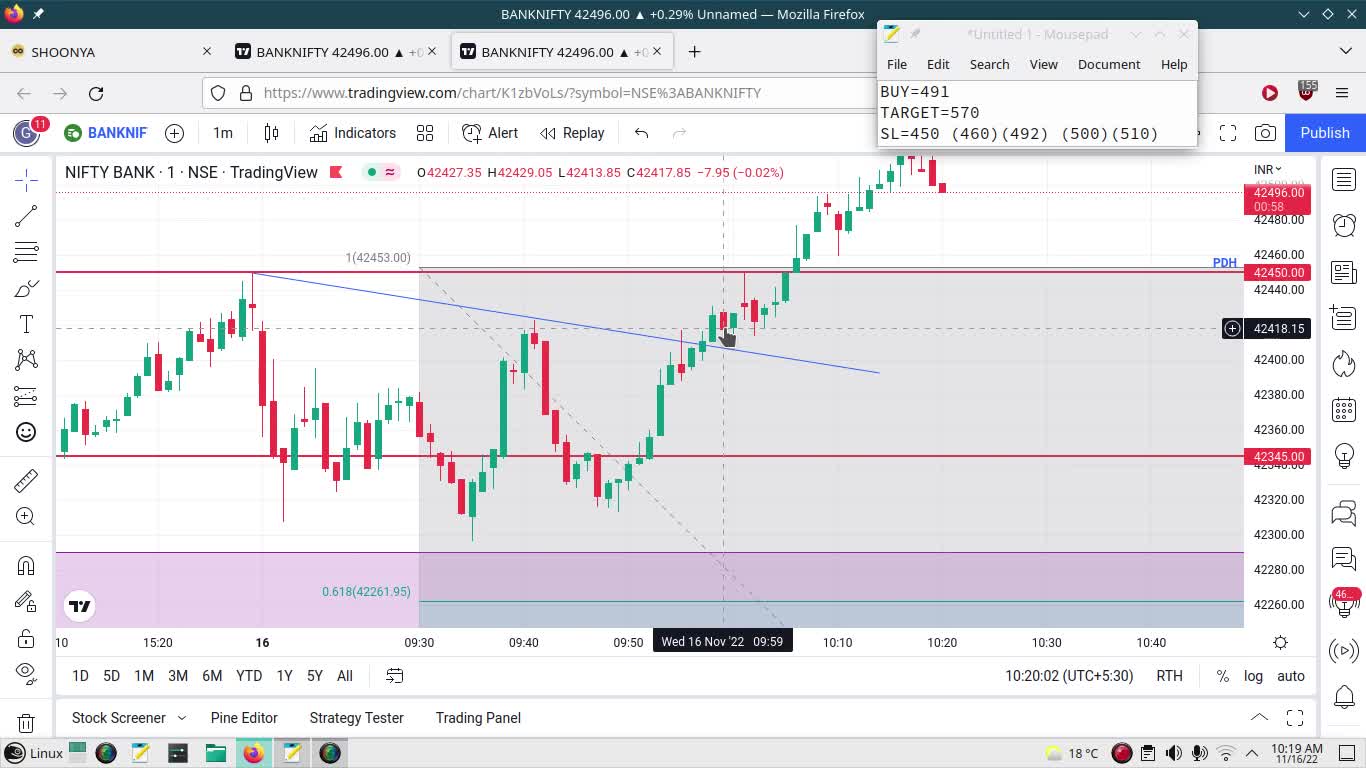Select the trend line drawing tool
Screen dimensions: 1366x768
[26, 216]
